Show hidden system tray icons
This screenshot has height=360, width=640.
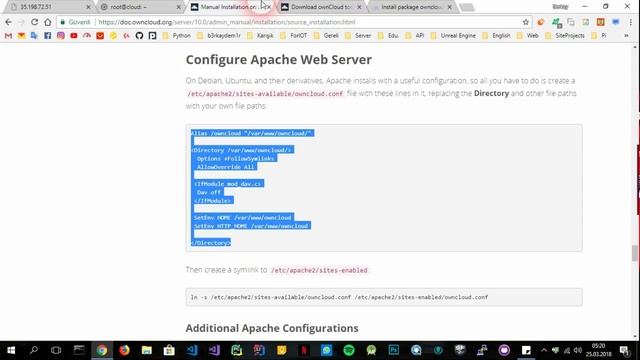[x=544, y=350]
